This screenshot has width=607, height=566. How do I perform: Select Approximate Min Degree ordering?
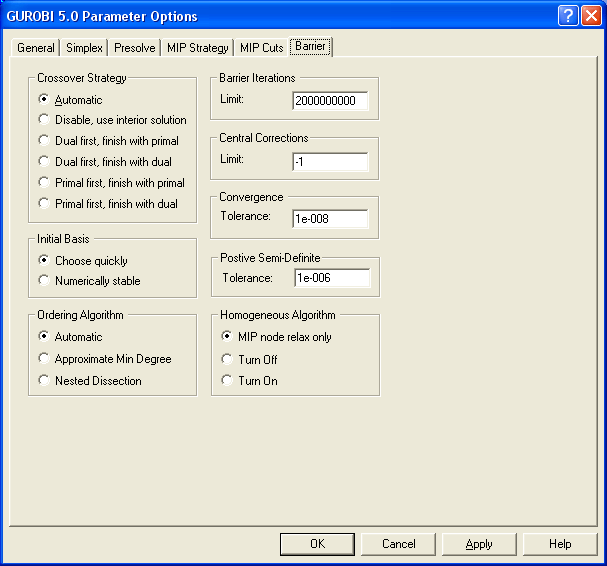point(44,359)
